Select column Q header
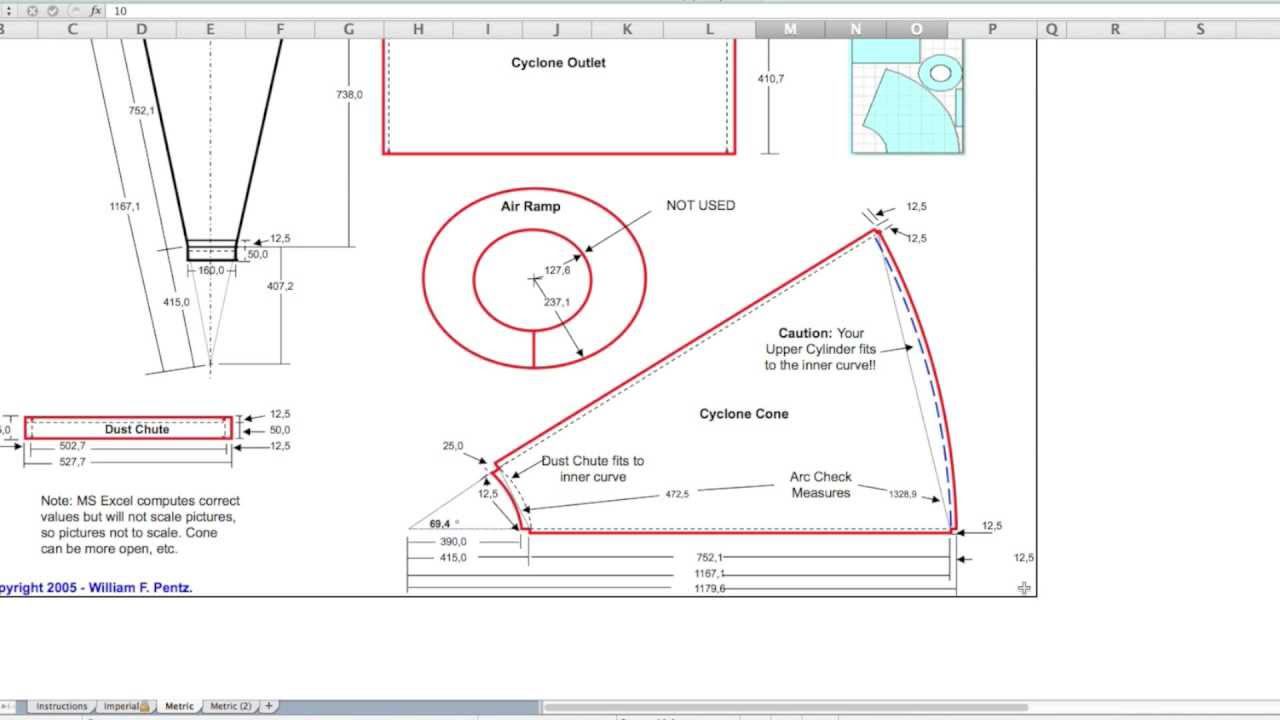Screen dimensions: 1280x720 (x=1052, y=30)
